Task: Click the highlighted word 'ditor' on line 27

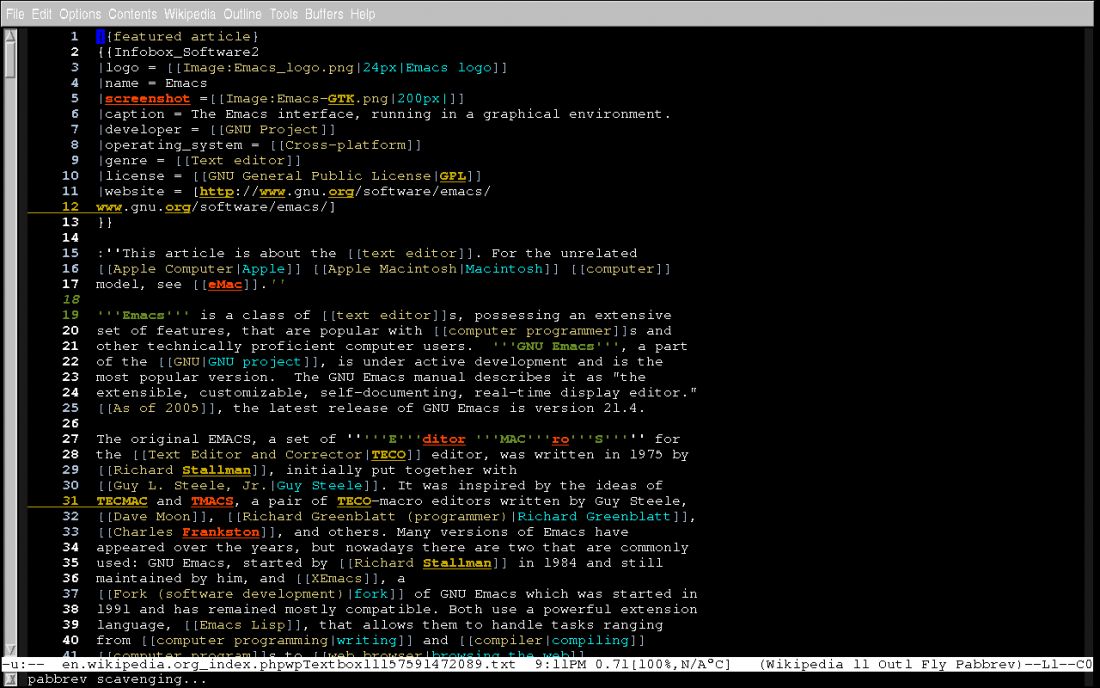Action: coord(444,439)
